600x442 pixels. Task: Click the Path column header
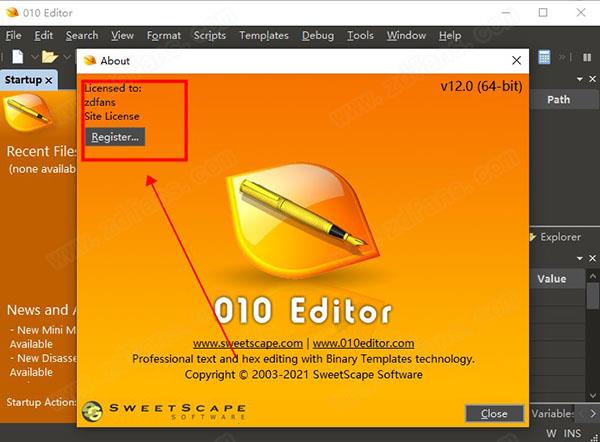(558, 100)
